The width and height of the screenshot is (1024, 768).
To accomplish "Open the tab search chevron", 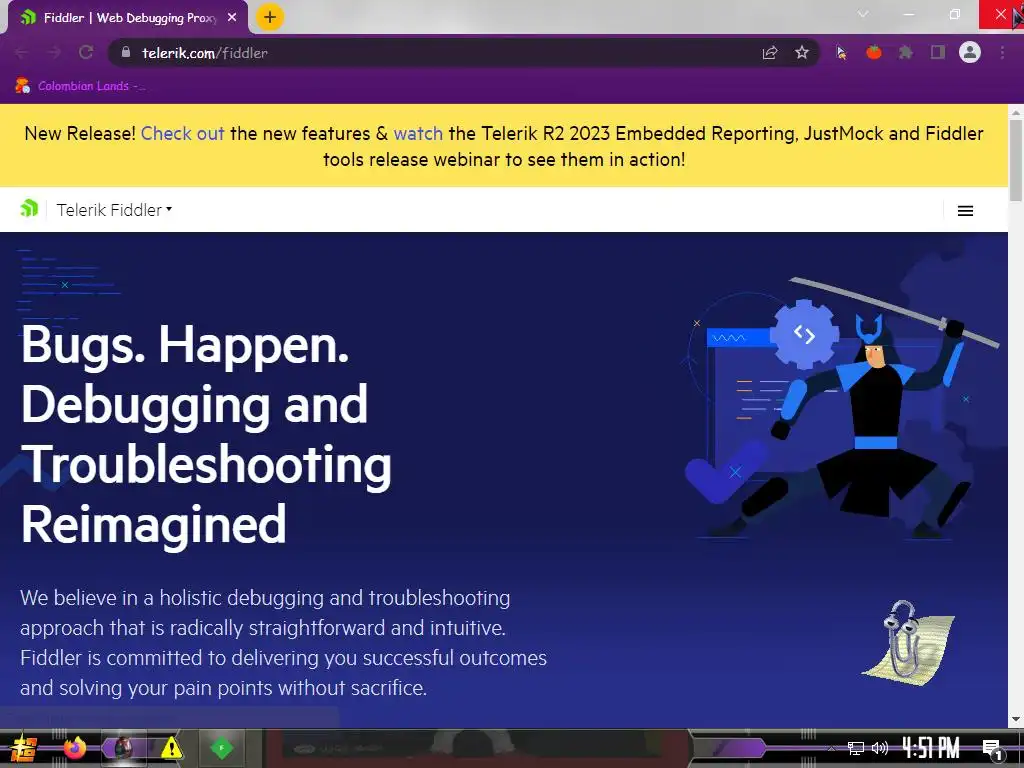I will tap(863, 14).
